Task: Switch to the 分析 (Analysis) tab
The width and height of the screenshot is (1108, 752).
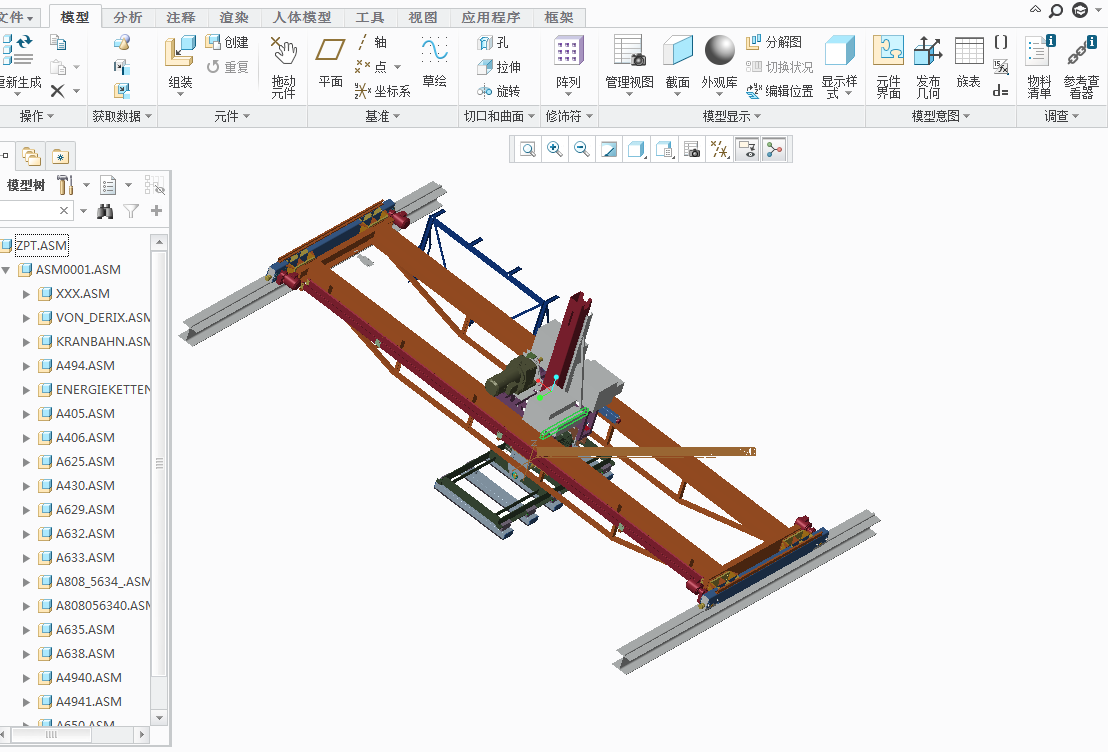Action: point(128,17)
